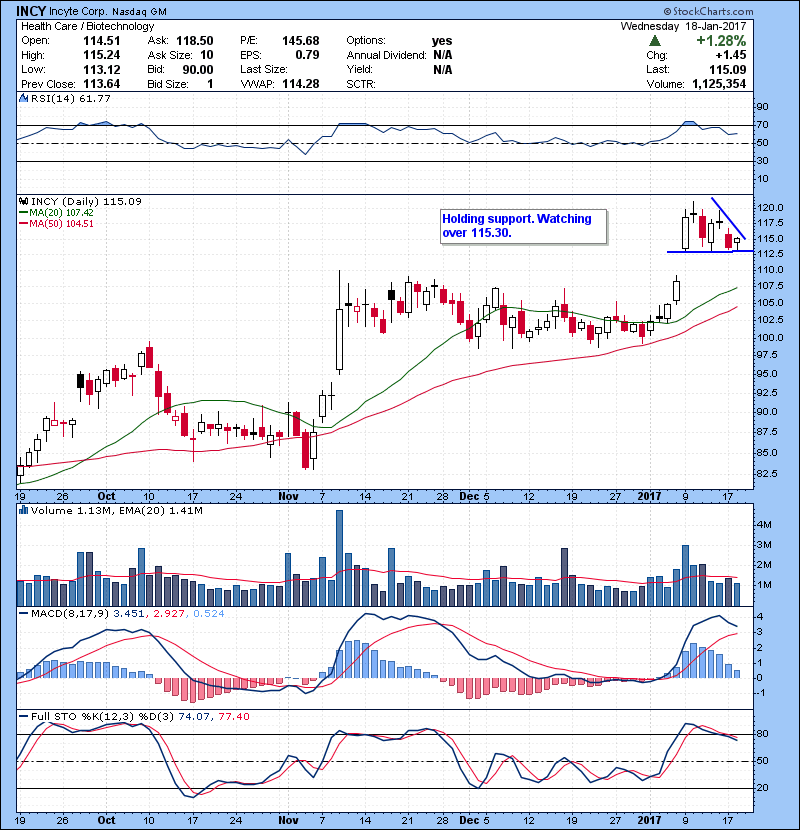Viewport: 800px width, 830px height.
Task: Click the green MA(20) legend line marker
Action: click(x=23, y=213)
